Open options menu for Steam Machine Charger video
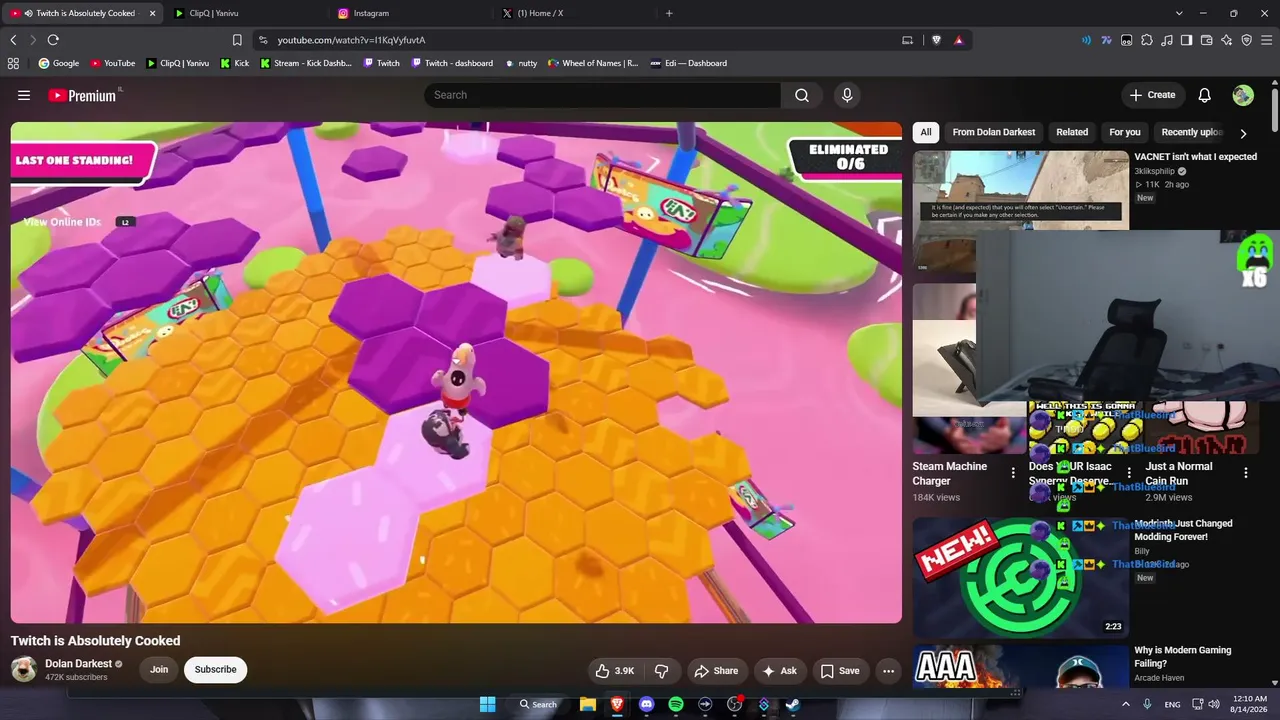 1013,473
